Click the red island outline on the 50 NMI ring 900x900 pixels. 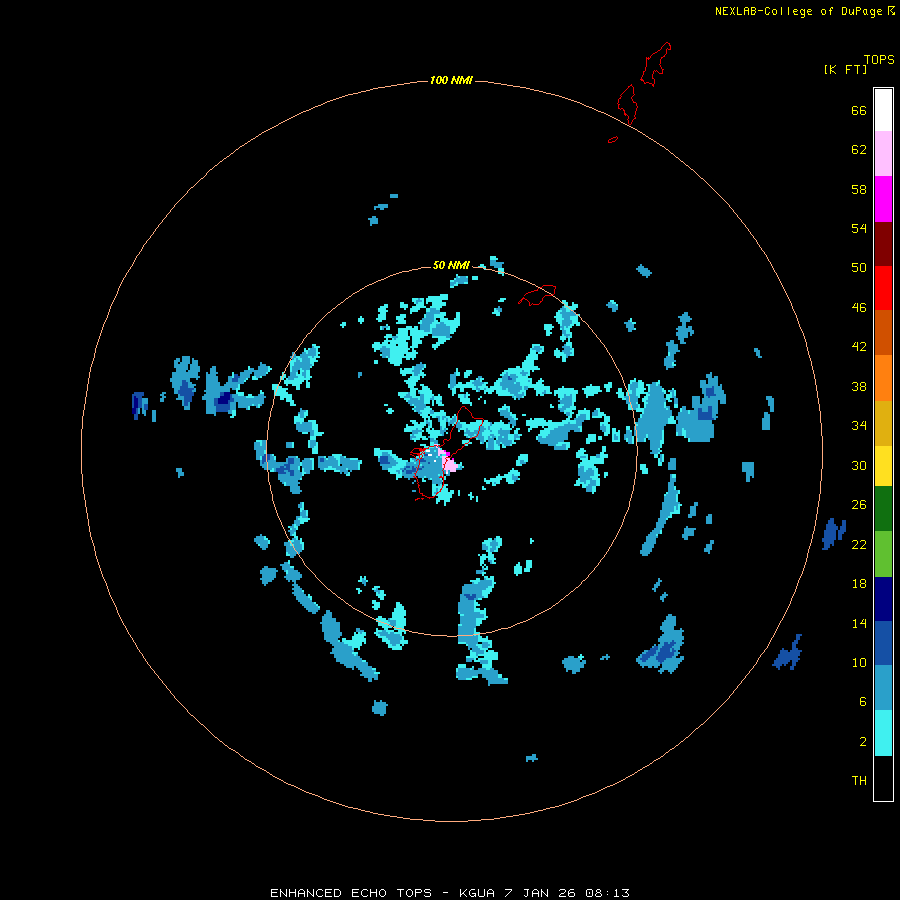(537, 295)
